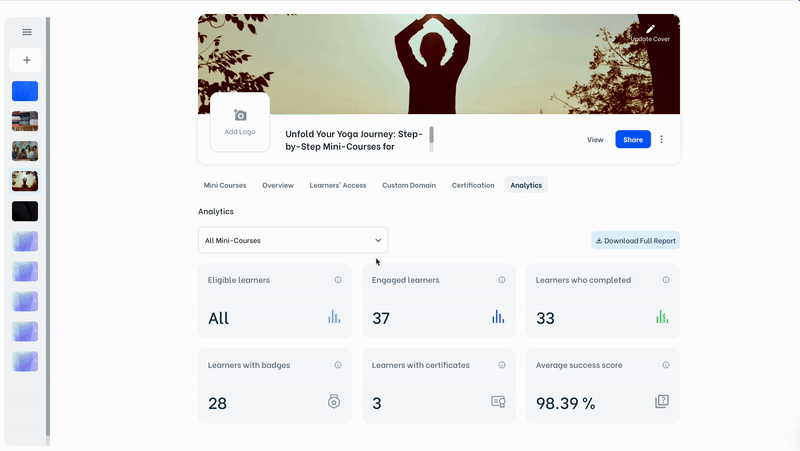
Task: Go to the Learners' Access tab
Action: [x=338, y=185]
